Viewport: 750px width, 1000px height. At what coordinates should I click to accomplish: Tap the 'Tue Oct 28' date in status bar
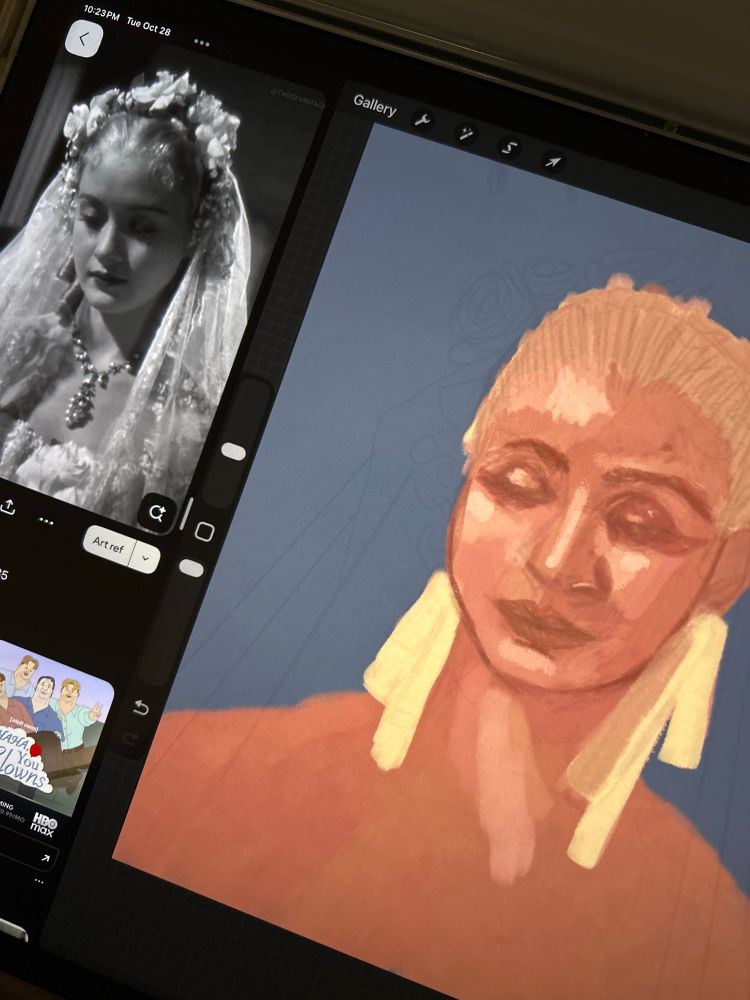(x=149, y=26)
